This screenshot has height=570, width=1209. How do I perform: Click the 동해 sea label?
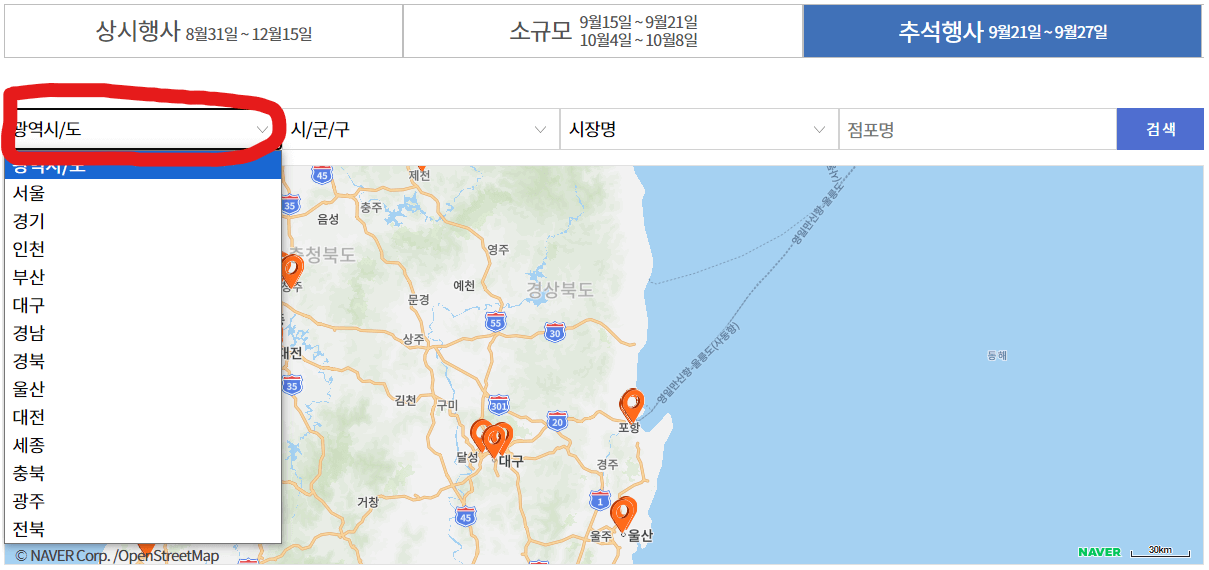coord(997,355)
